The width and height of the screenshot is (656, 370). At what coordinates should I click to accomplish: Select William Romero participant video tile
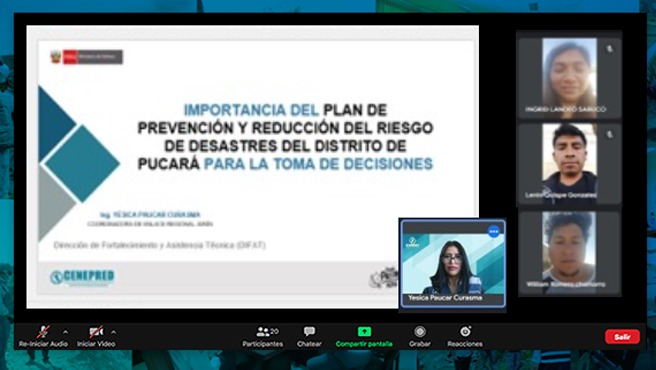point(569,253)
